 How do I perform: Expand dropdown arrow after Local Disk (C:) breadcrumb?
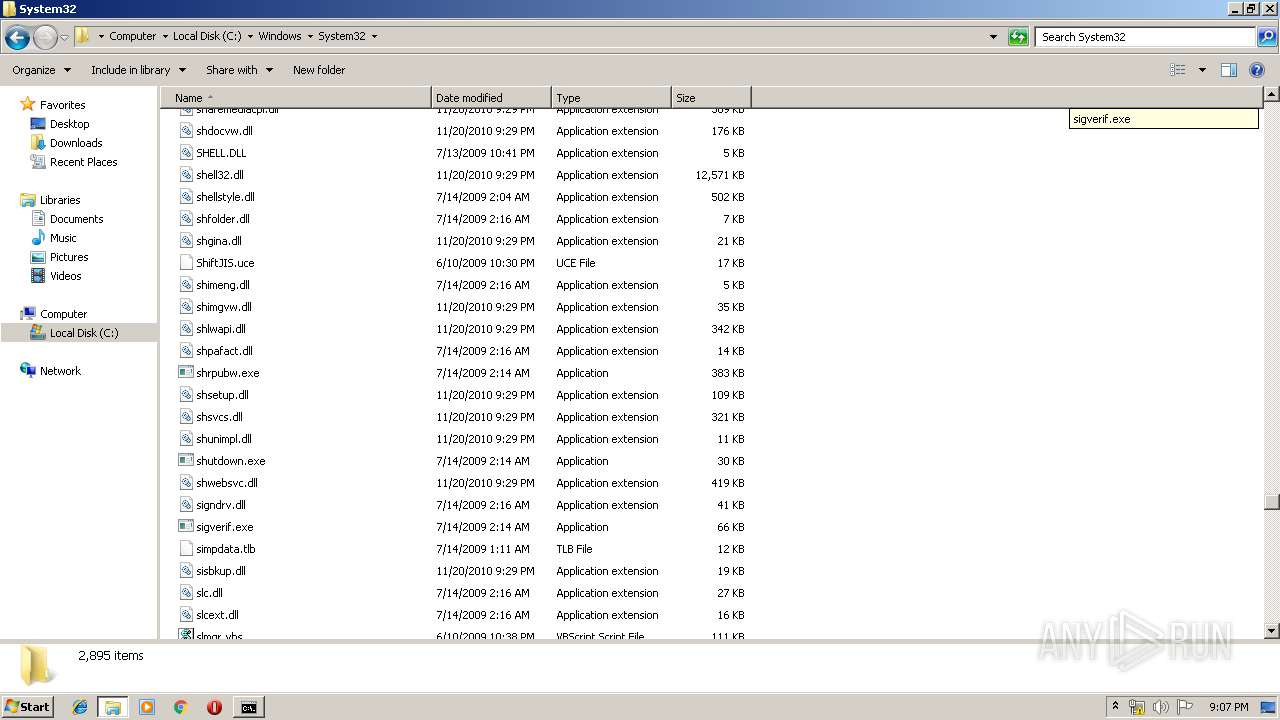coord(250,36)
